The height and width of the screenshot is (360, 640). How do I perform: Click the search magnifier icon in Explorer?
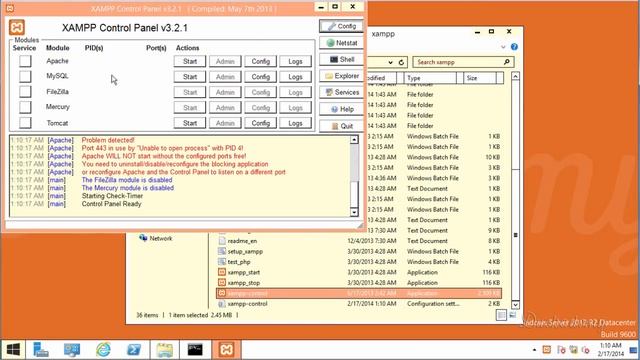(x=507, y=62)
